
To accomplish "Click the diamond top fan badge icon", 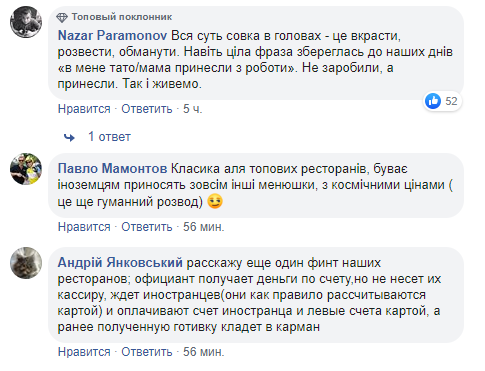I will point(62,17).
